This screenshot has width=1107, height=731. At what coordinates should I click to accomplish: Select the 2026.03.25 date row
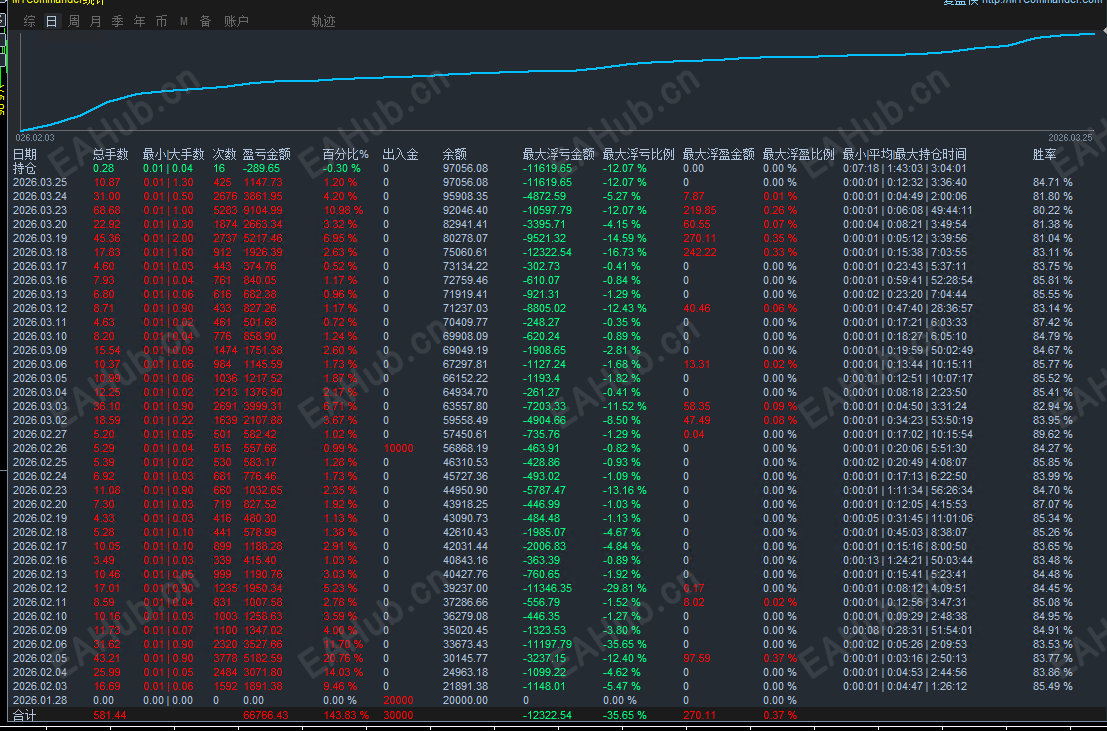pyautogui.click(x=37, y=182)
